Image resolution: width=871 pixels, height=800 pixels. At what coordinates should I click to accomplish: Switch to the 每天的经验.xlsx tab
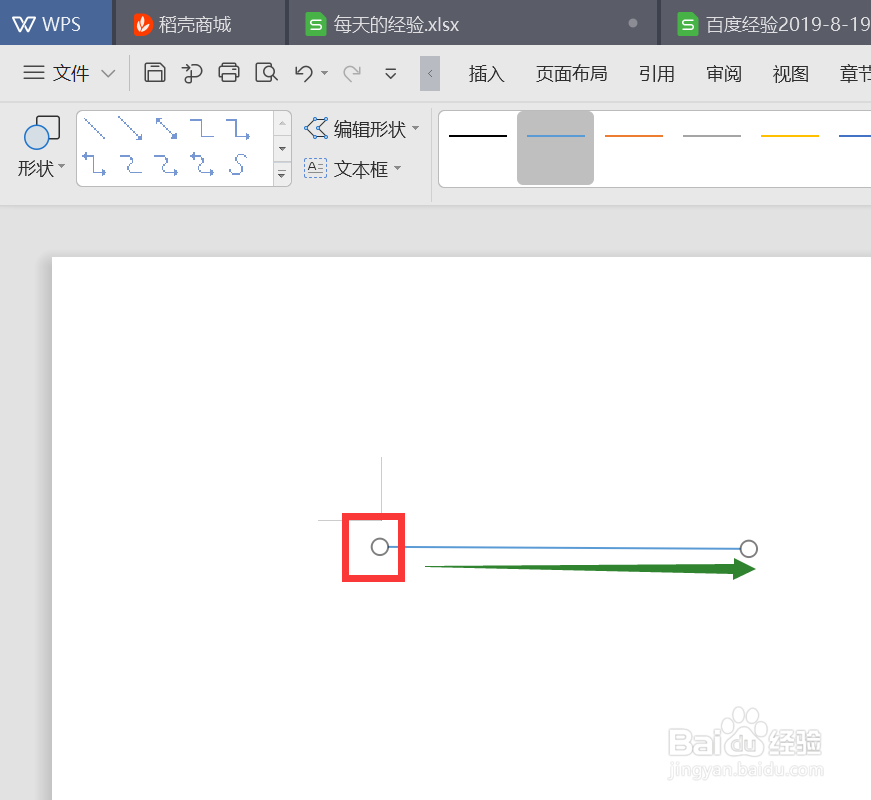pos(473,24)
